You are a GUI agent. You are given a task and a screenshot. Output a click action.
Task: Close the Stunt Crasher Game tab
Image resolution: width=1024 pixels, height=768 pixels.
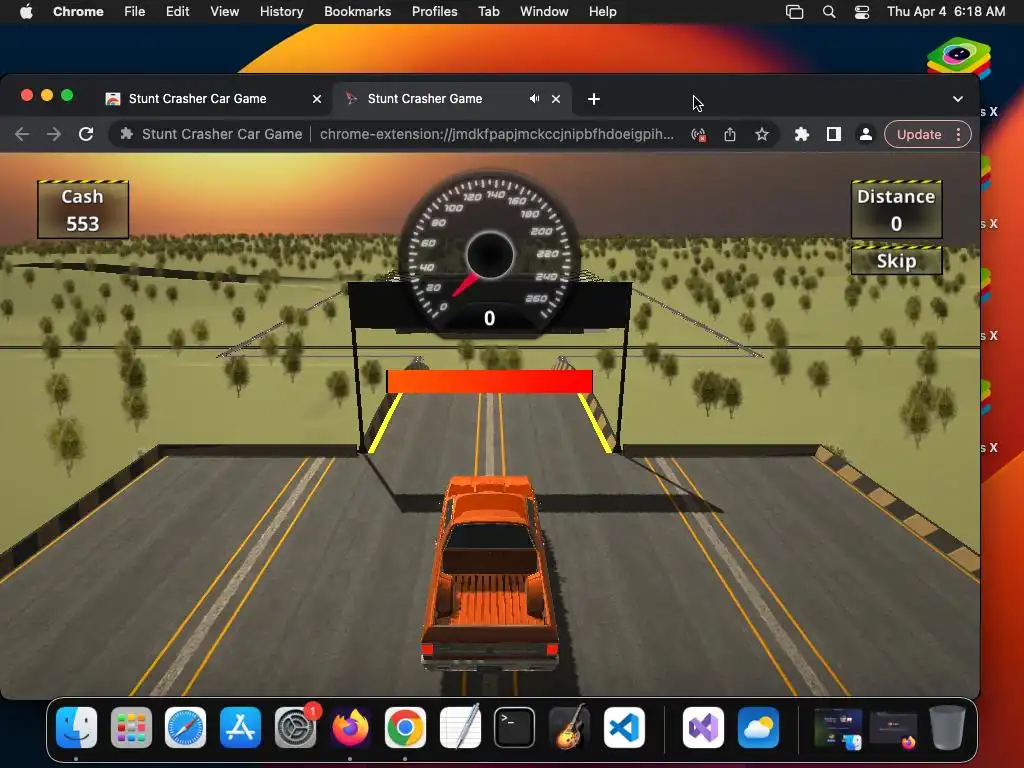556,99
